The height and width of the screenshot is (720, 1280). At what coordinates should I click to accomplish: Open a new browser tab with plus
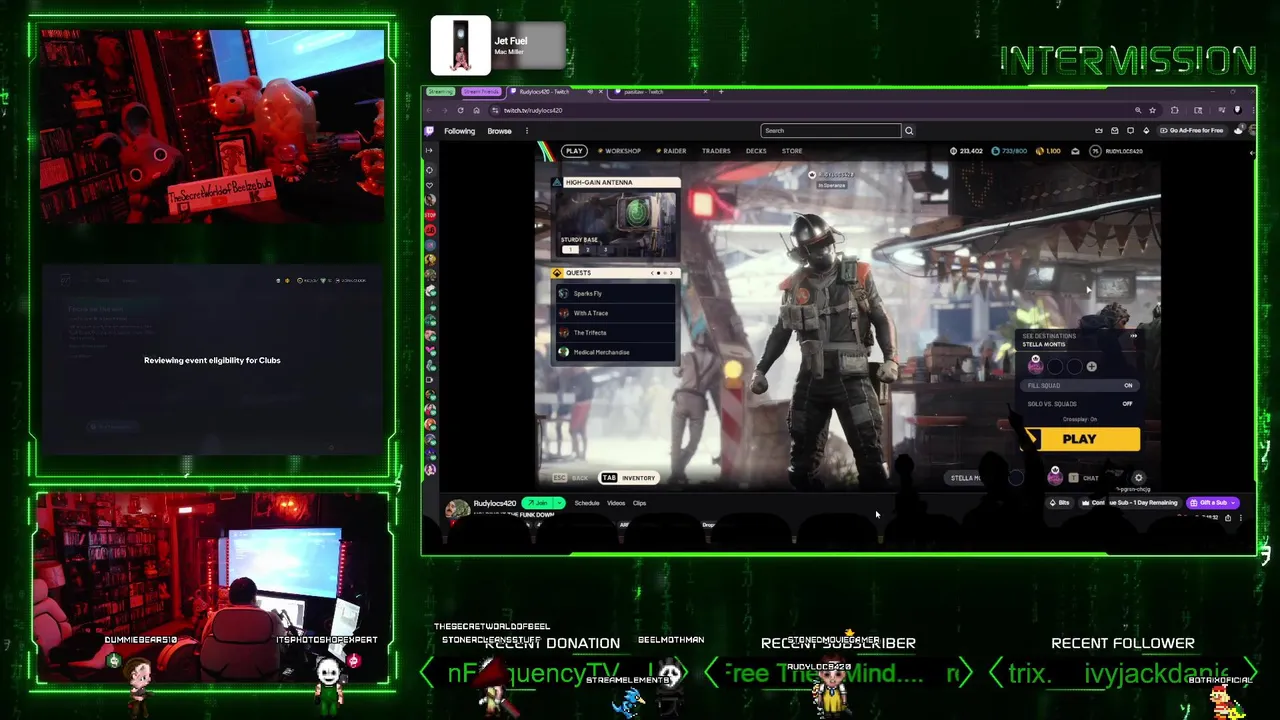coord(720,92)
